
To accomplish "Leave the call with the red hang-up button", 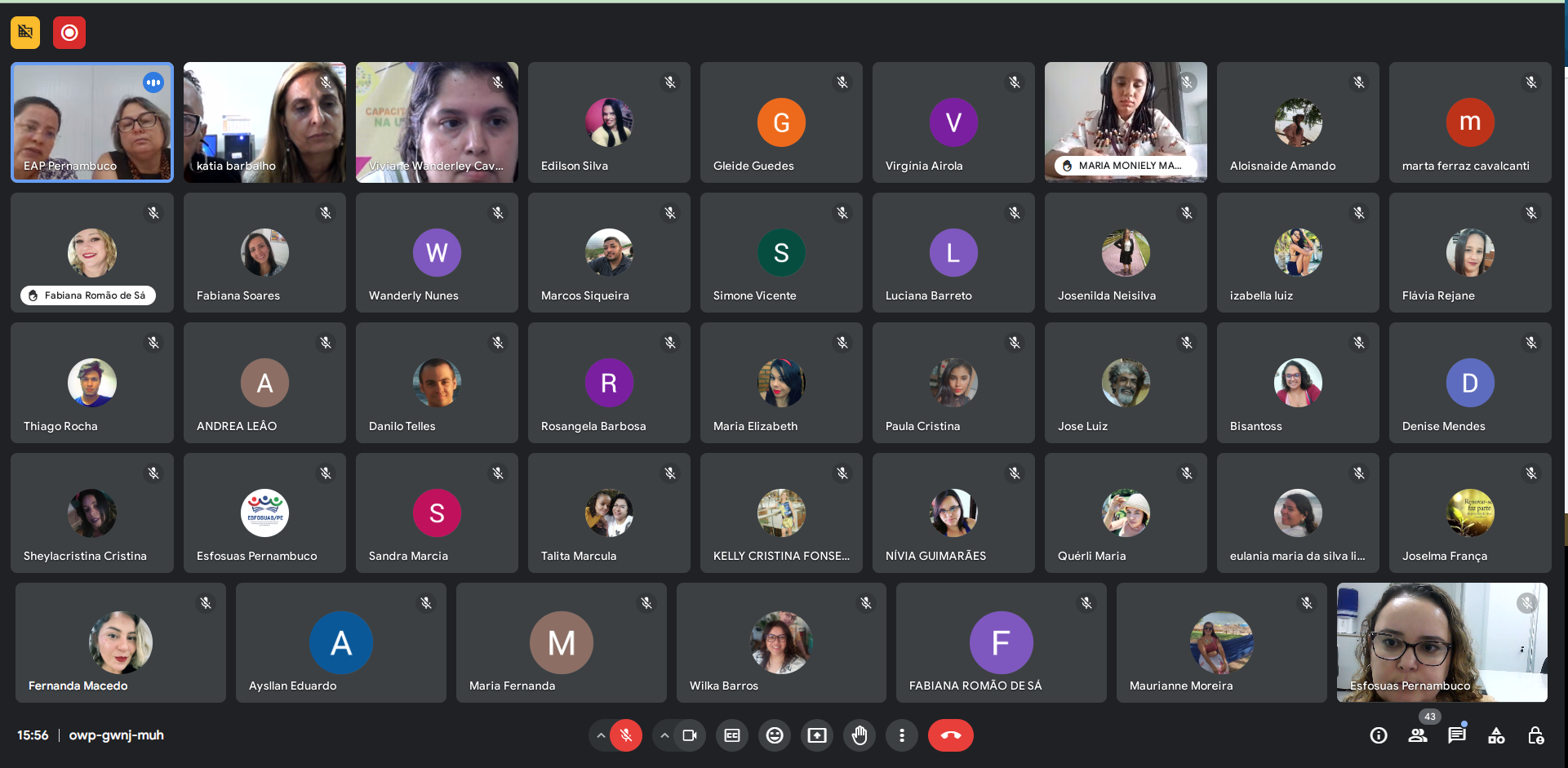I will click(x=951, y=735).
